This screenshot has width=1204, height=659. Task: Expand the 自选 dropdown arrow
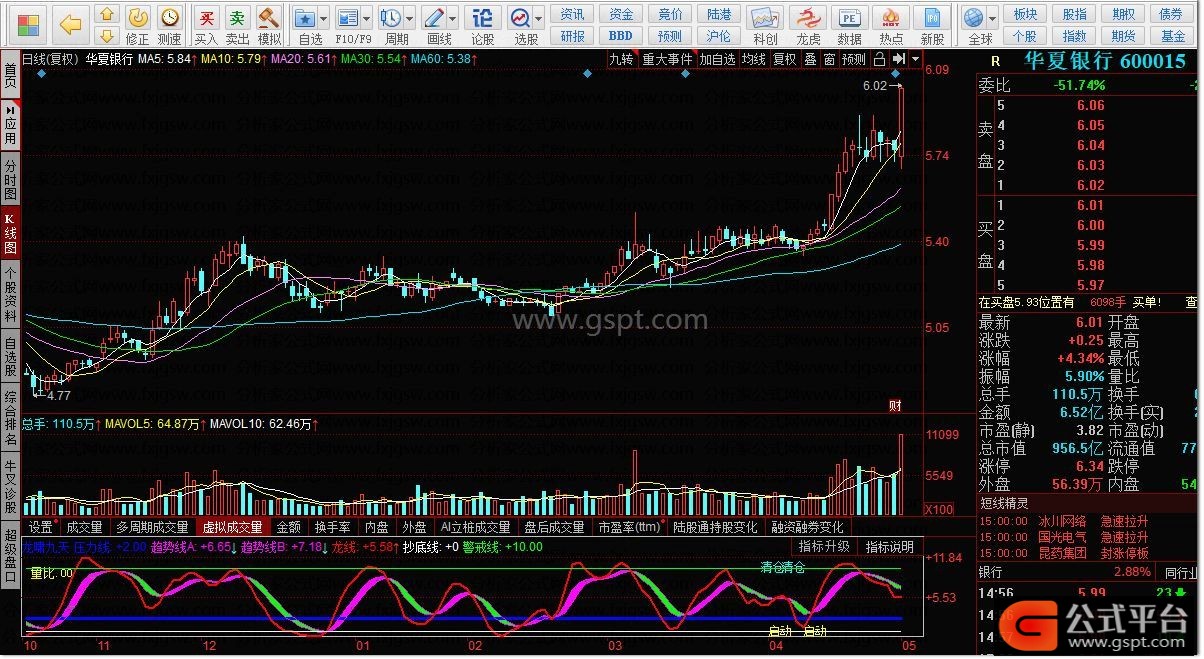tap(324, 18)
